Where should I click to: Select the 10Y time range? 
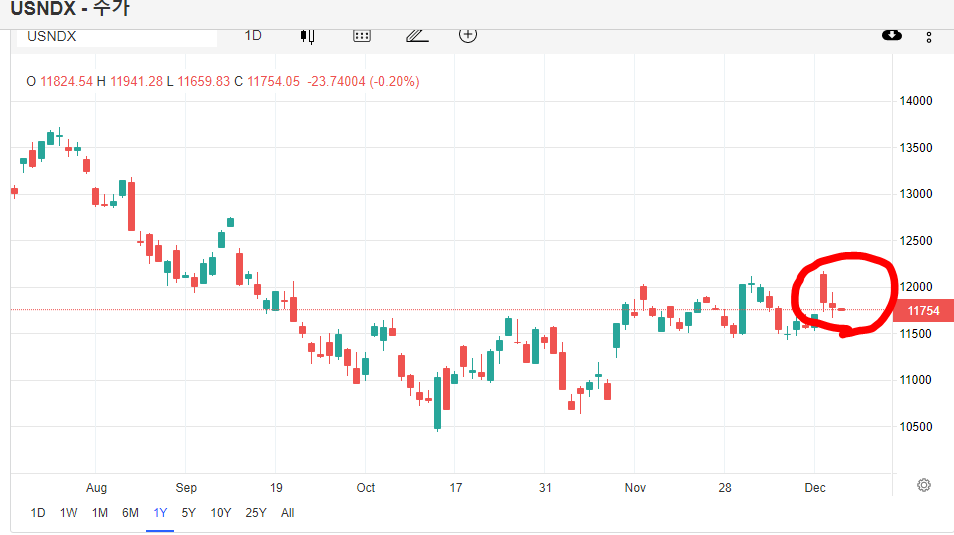click(x=221, y=512)
